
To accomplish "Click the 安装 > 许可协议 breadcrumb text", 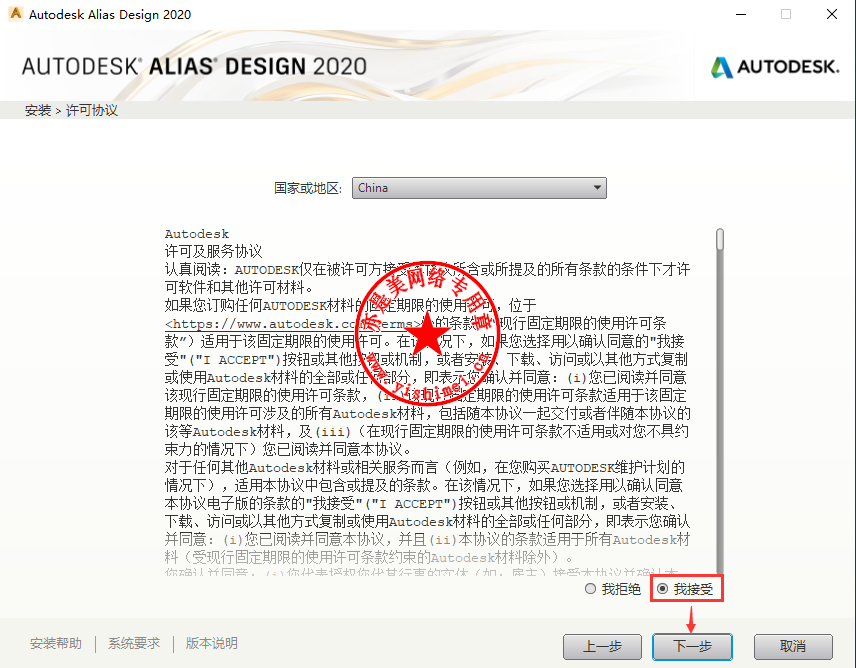I will pyautogui.click(x=71, y=110).
